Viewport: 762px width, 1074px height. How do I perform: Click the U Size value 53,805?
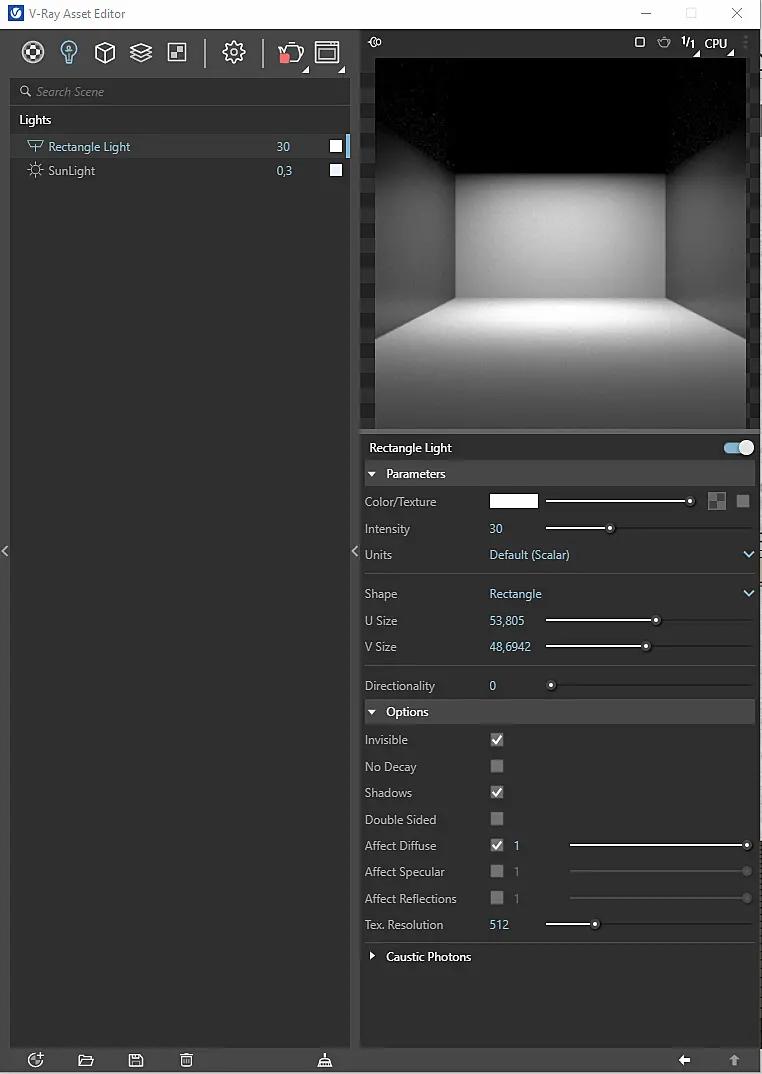[506, 621]
